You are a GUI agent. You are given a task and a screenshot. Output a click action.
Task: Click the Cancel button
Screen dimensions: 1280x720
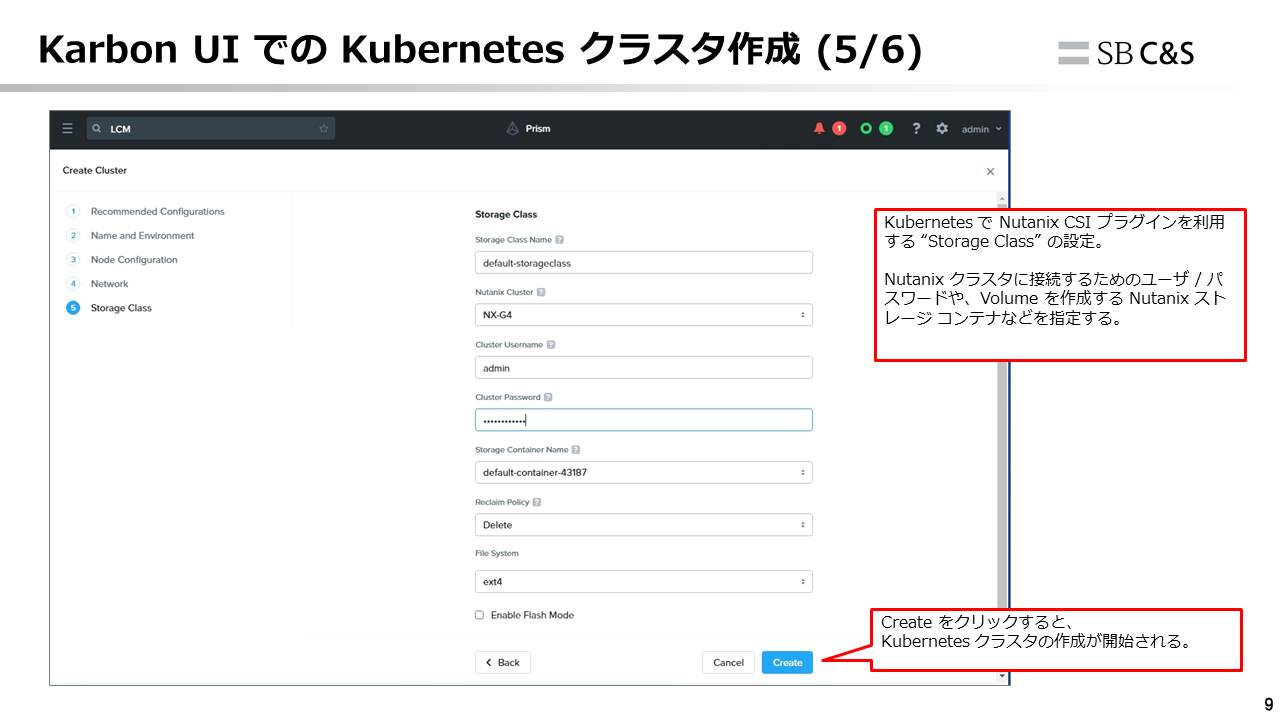pos(728,662)
